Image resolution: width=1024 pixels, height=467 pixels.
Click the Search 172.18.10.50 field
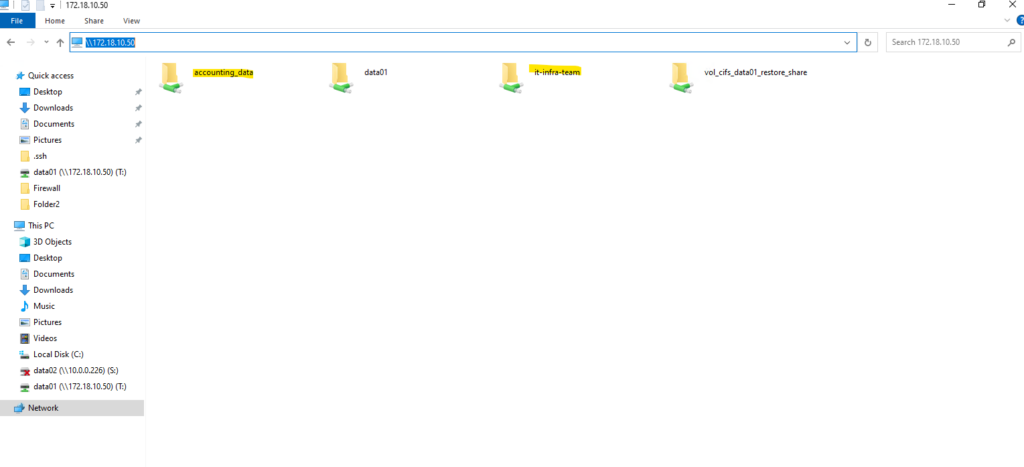coord(943,43)
